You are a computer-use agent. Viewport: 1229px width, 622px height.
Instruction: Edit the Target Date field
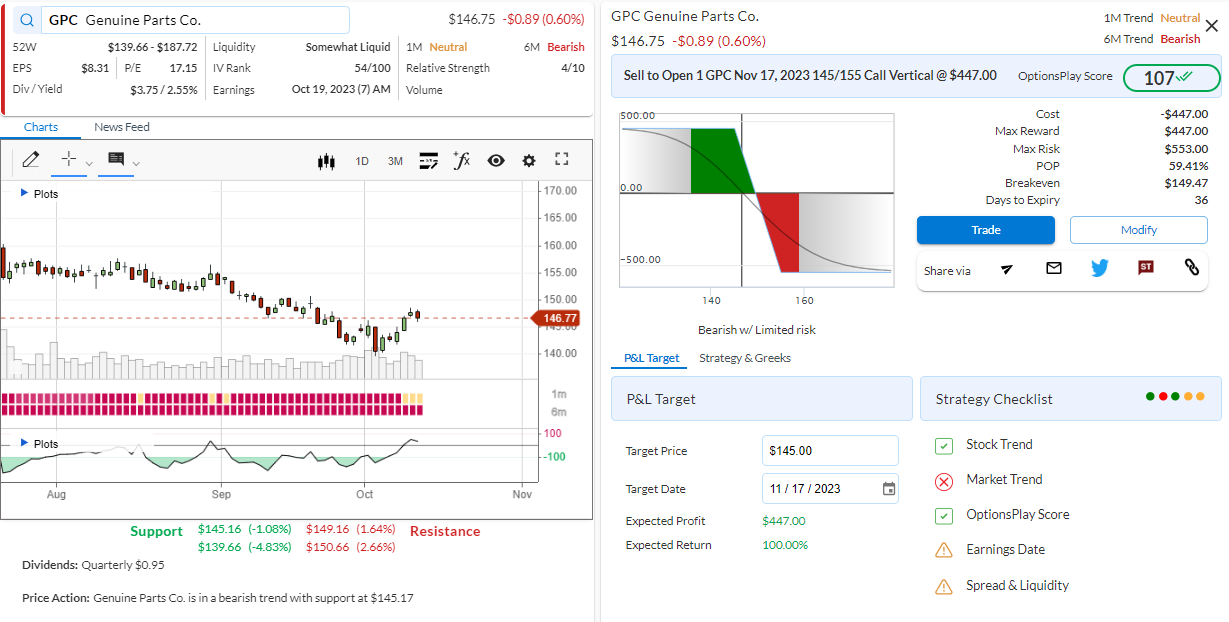829,489
